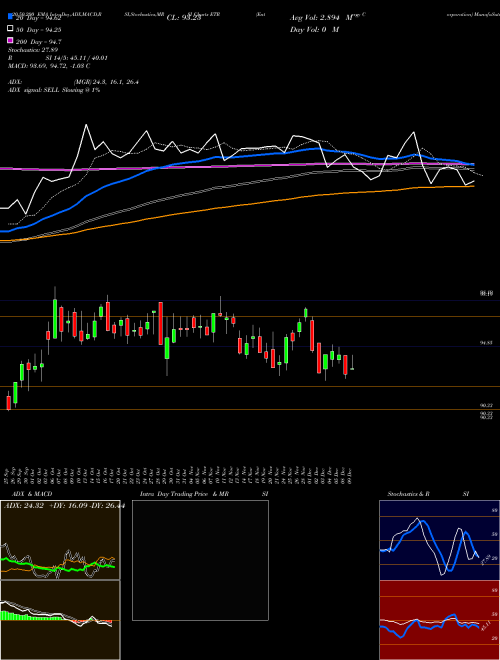
Task: Click the white 50 Day legend swatch
Action: pyautogui.click(x=10, y=29)
